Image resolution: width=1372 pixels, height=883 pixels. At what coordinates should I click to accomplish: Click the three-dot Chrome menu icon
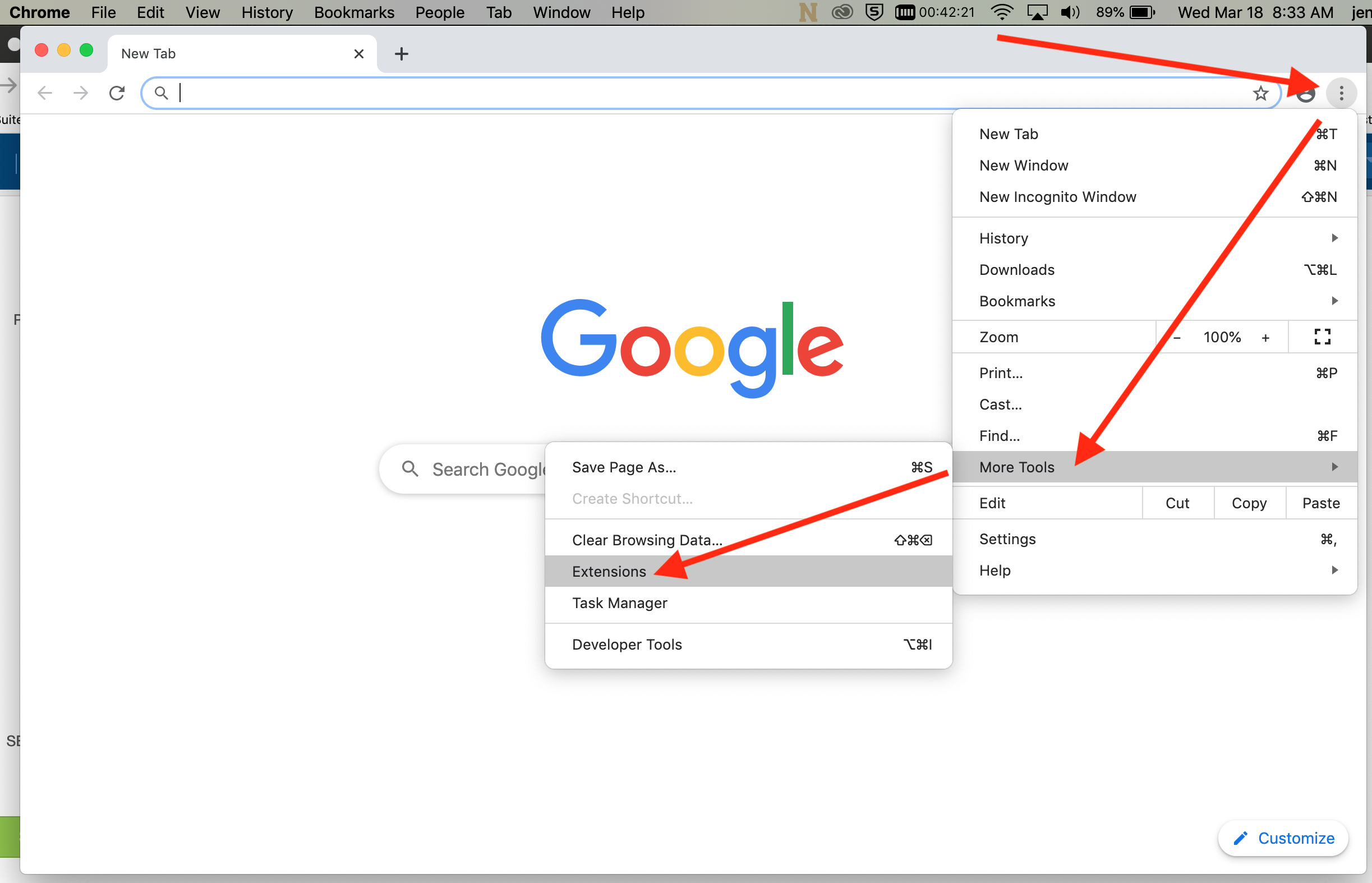pyautogui.click(x=1341, y=93)
